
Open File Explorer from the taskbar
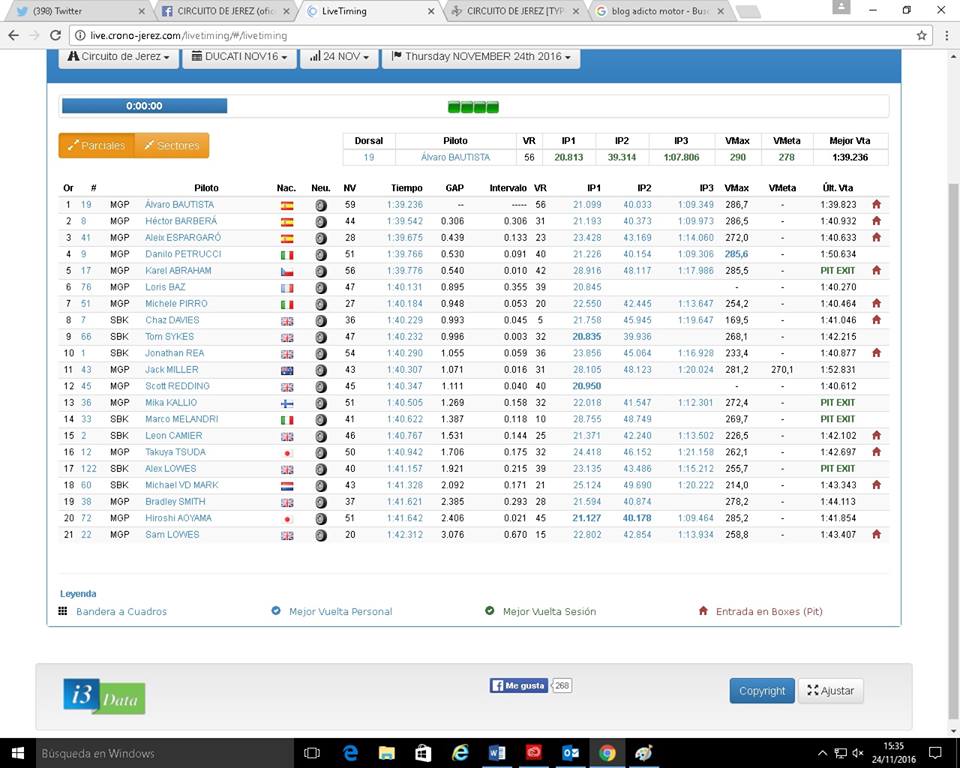click(x=386, y=753)
